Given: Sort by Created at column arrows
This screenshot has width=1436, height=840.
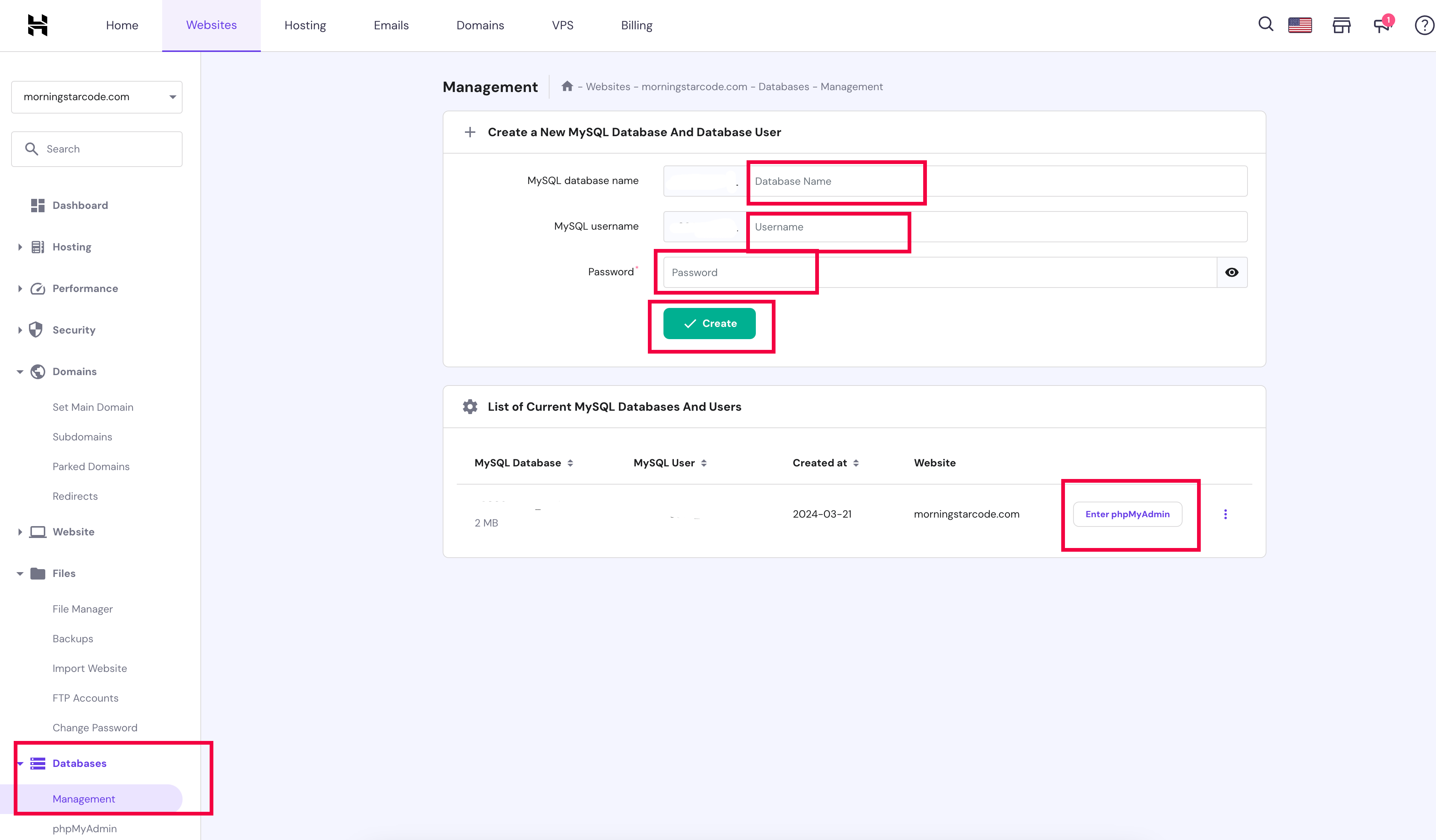Looking at the screenshot, I should point(856,463).
